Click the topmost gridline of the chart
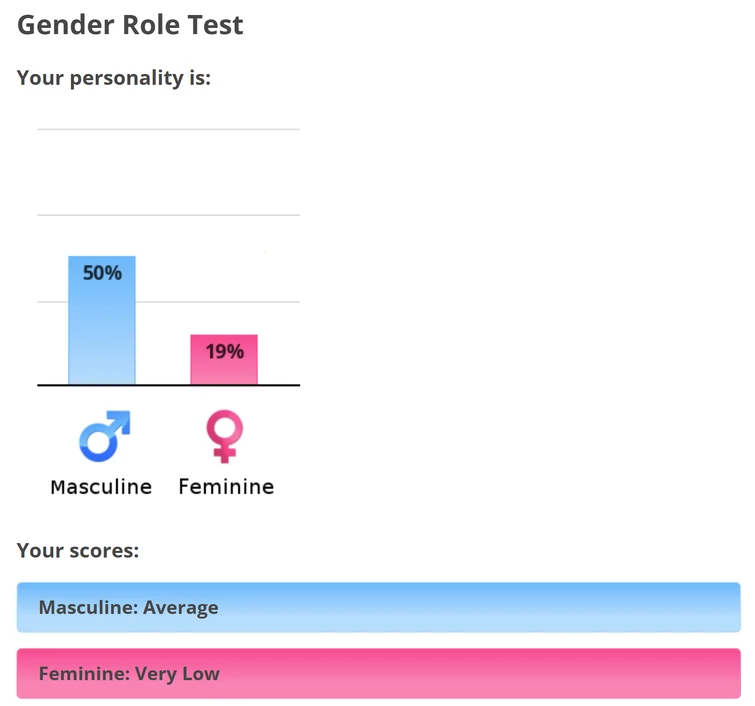This screenshot has width=755, height=706. [x=168, y=129]
